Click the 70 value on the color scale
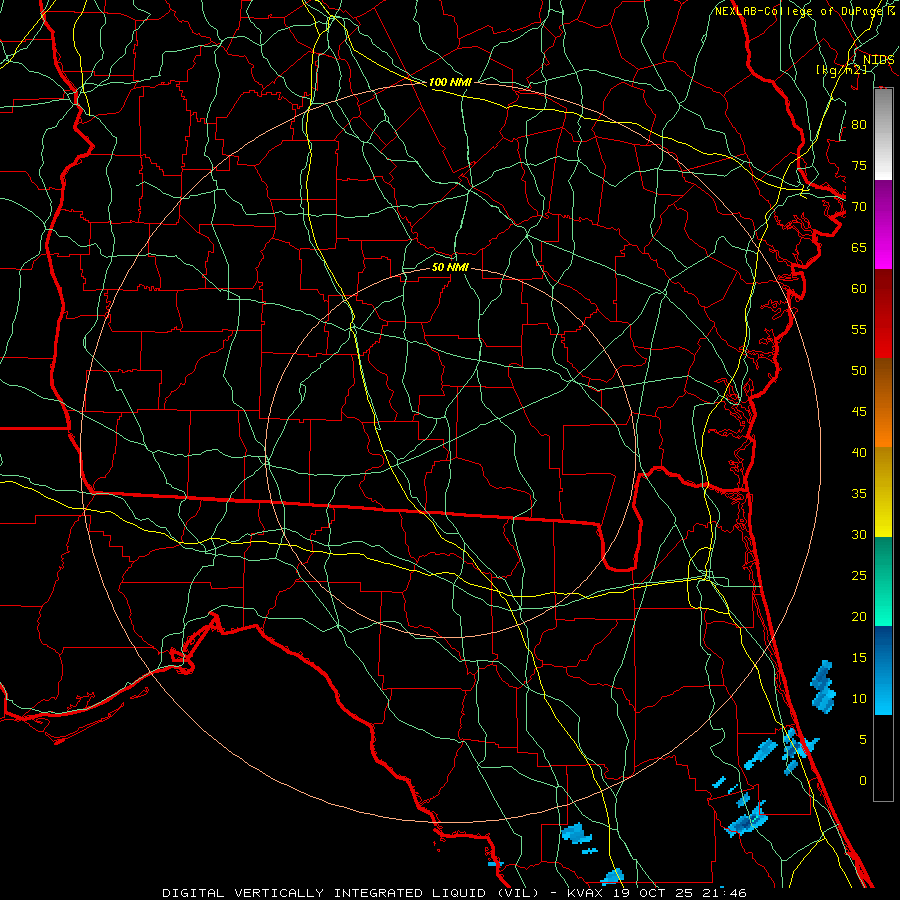 click(859, 207)
